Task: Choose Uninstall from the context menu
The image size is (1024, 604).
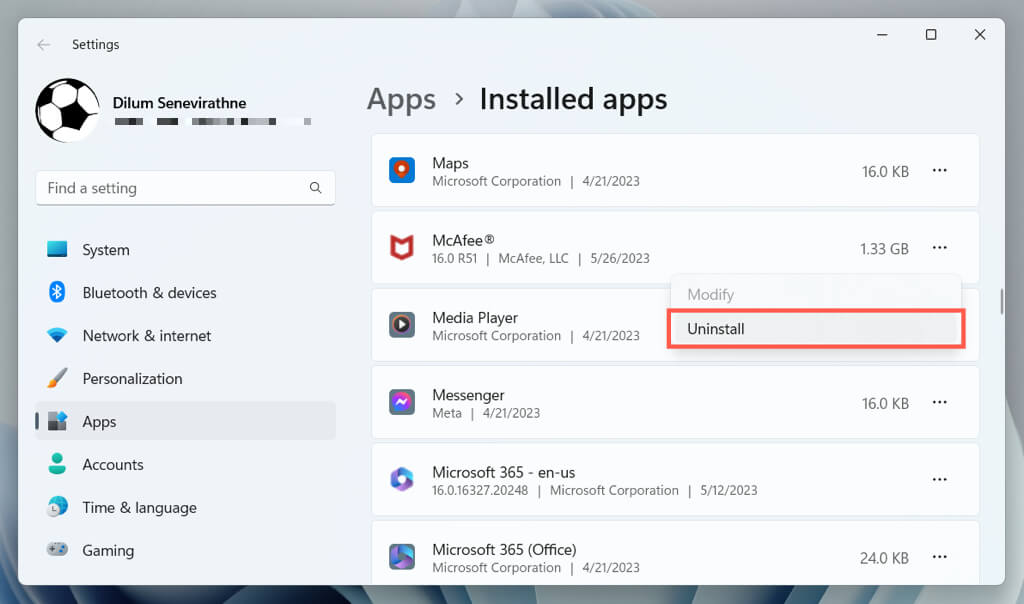Action: point(816,328)
